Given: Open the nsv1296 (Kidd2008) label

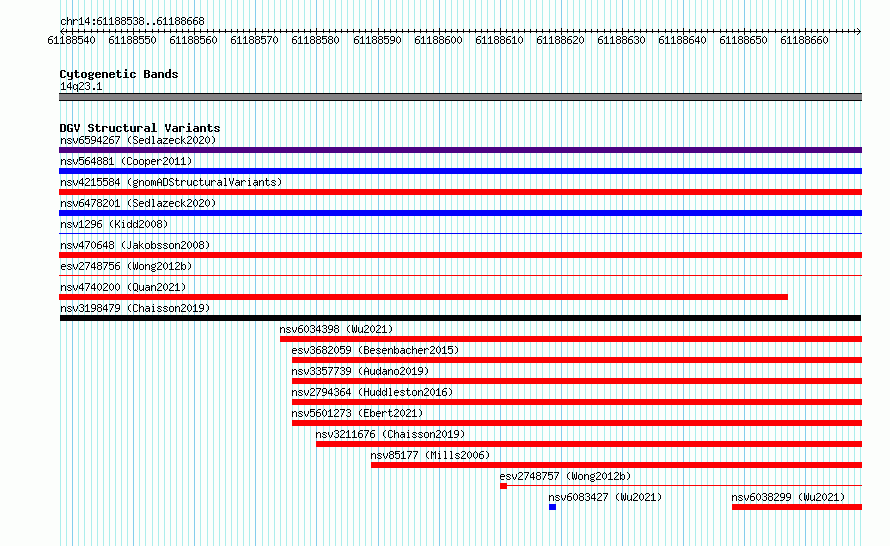Looking at the screenshot, I should [114, 224].
